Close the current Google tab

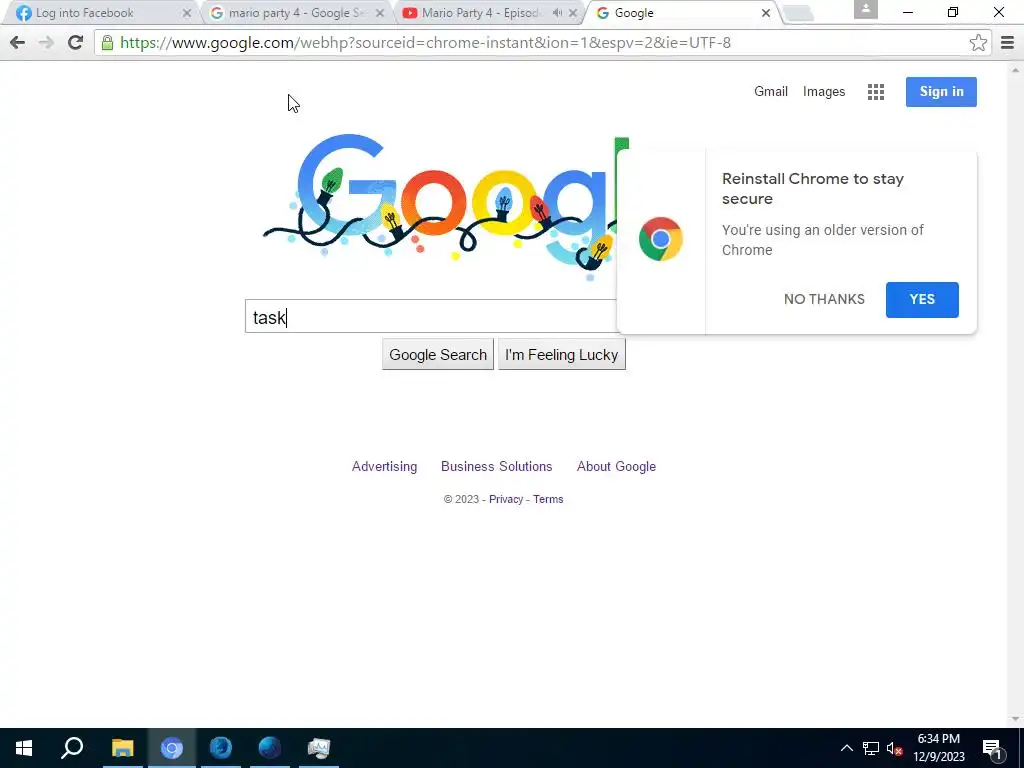pyautogui.click(x=765, y=13)
